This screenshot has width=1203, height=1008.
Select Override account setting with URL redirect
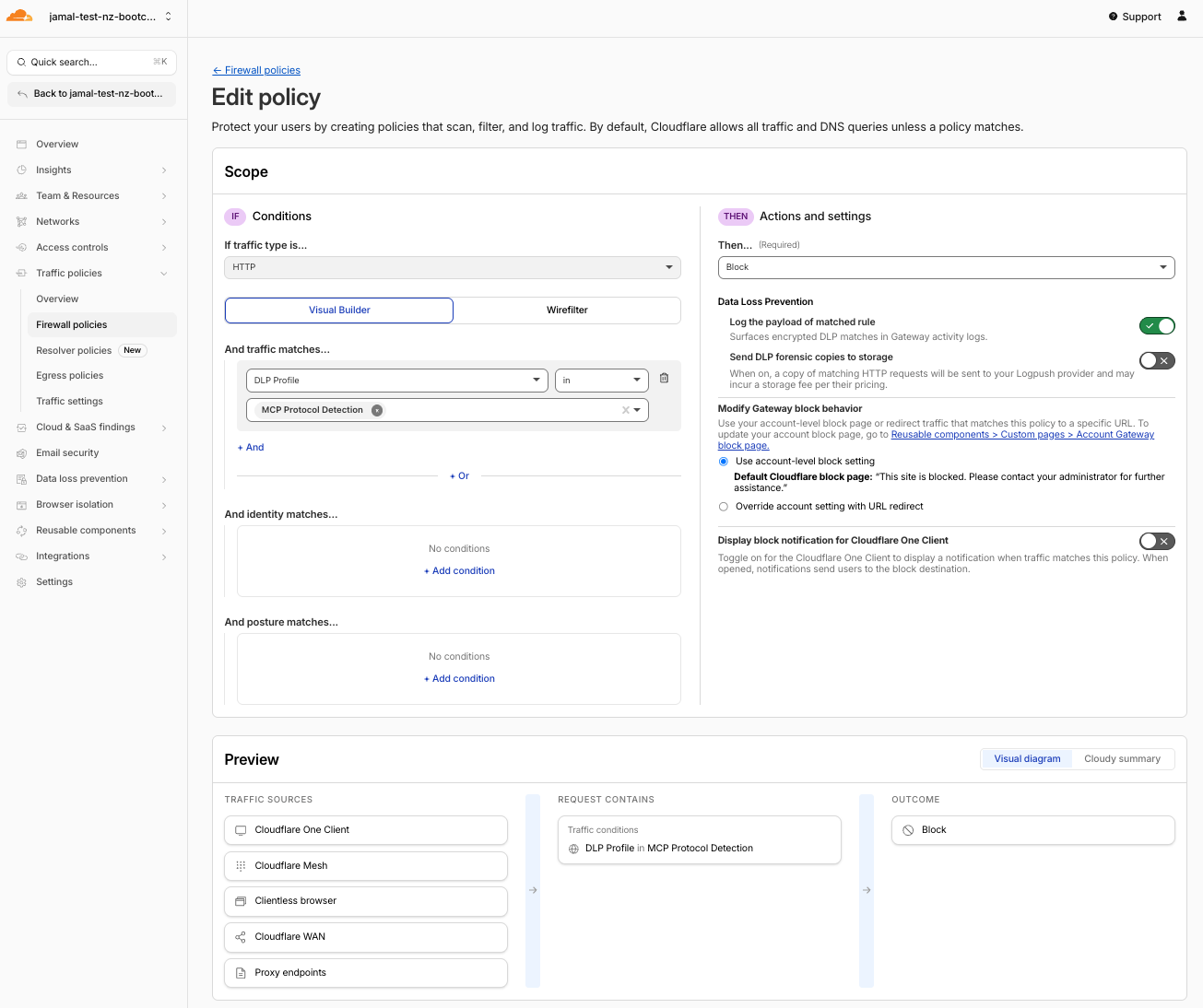point(724,507)
